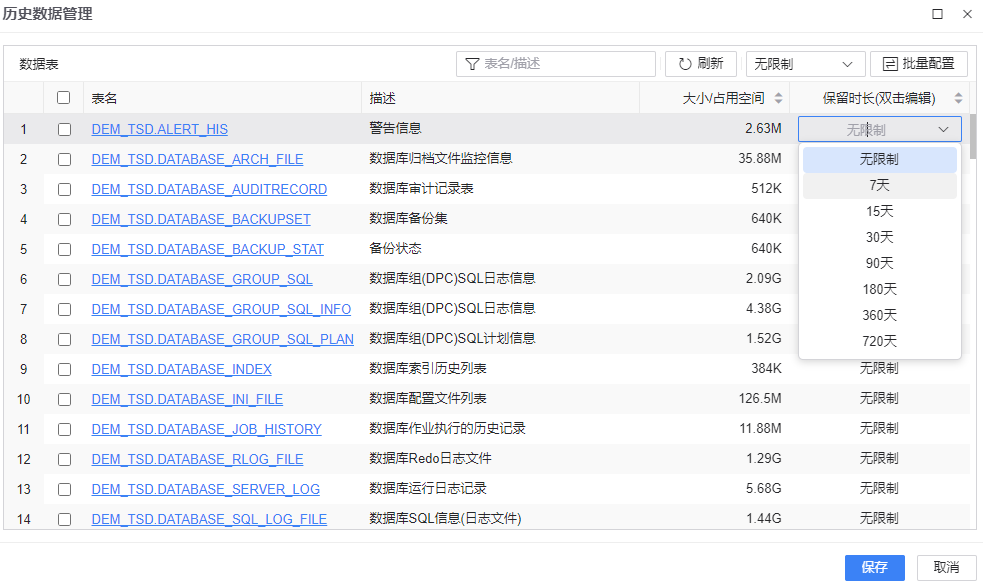This screenshot has height=586, width=983.
Task: Open the toolbar 无限制 retention dropdown
Action: [x=805, y=64]
